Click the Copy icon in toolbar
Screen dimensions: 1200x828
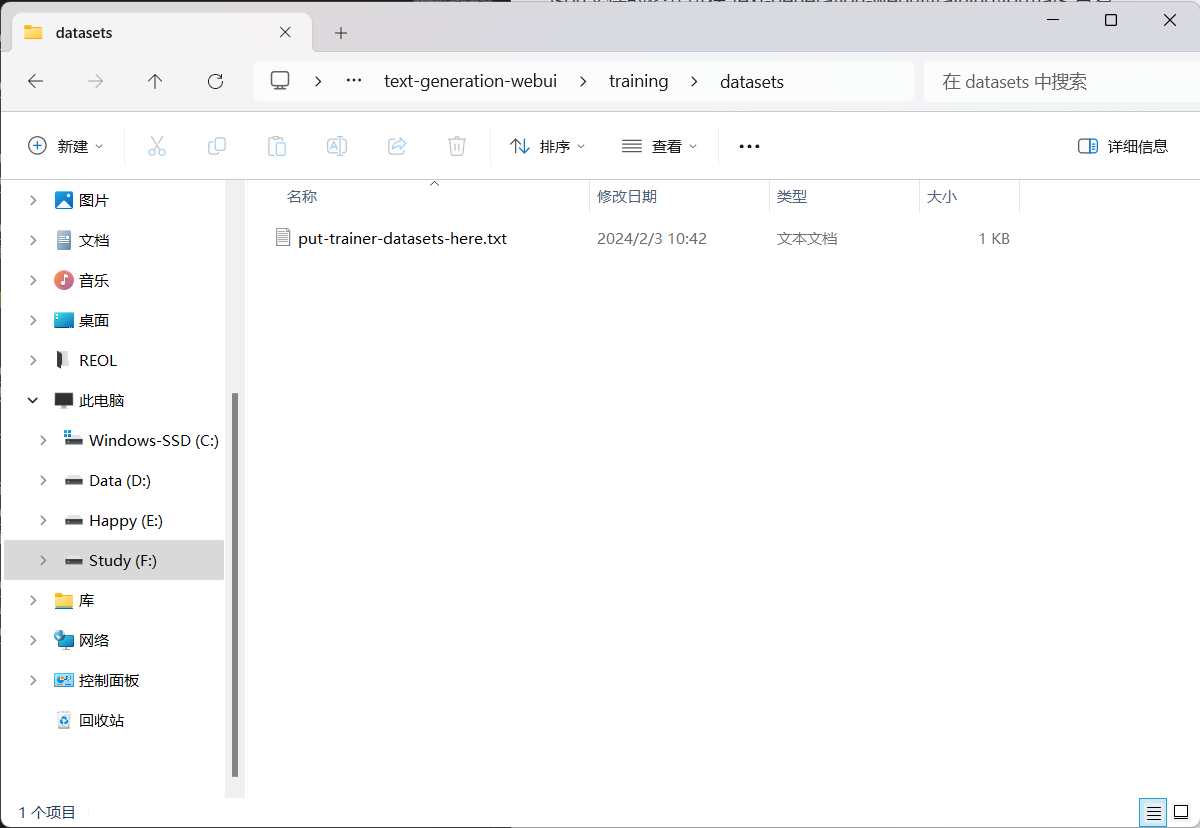pos(217,146)
